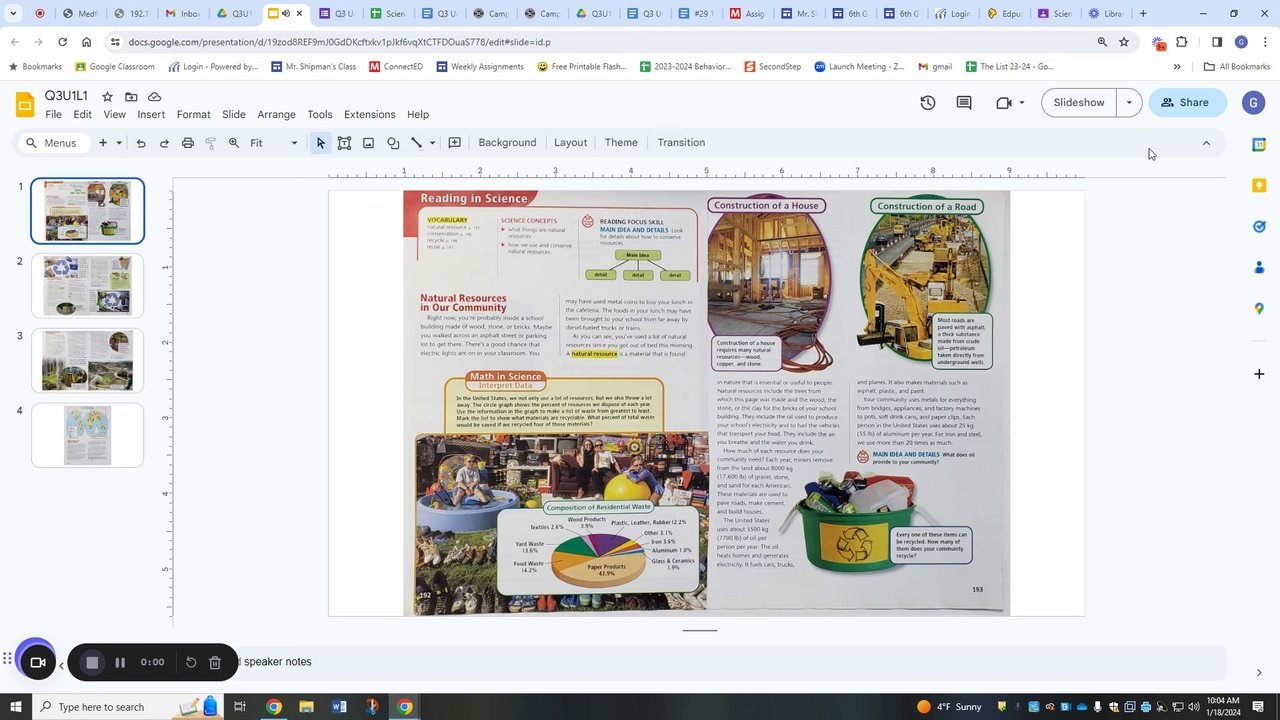
Task: Delete the recording with the trash icon
Action: (215, 662)
